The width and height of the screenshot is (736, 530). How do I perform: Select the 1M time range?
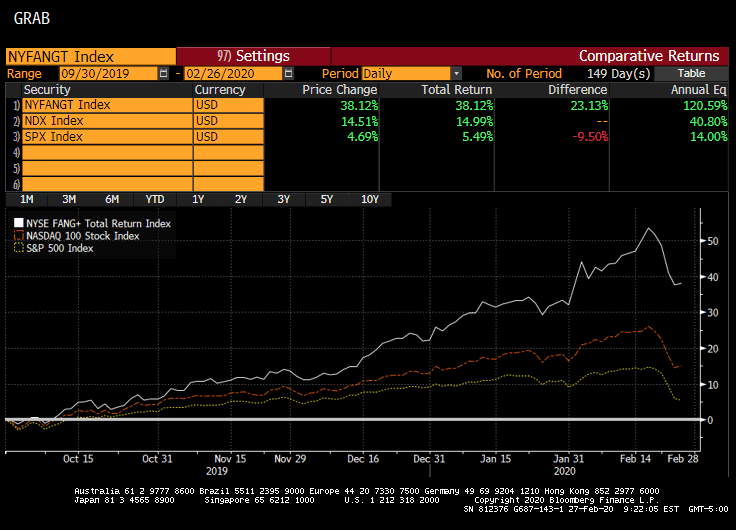pos(27,199)
